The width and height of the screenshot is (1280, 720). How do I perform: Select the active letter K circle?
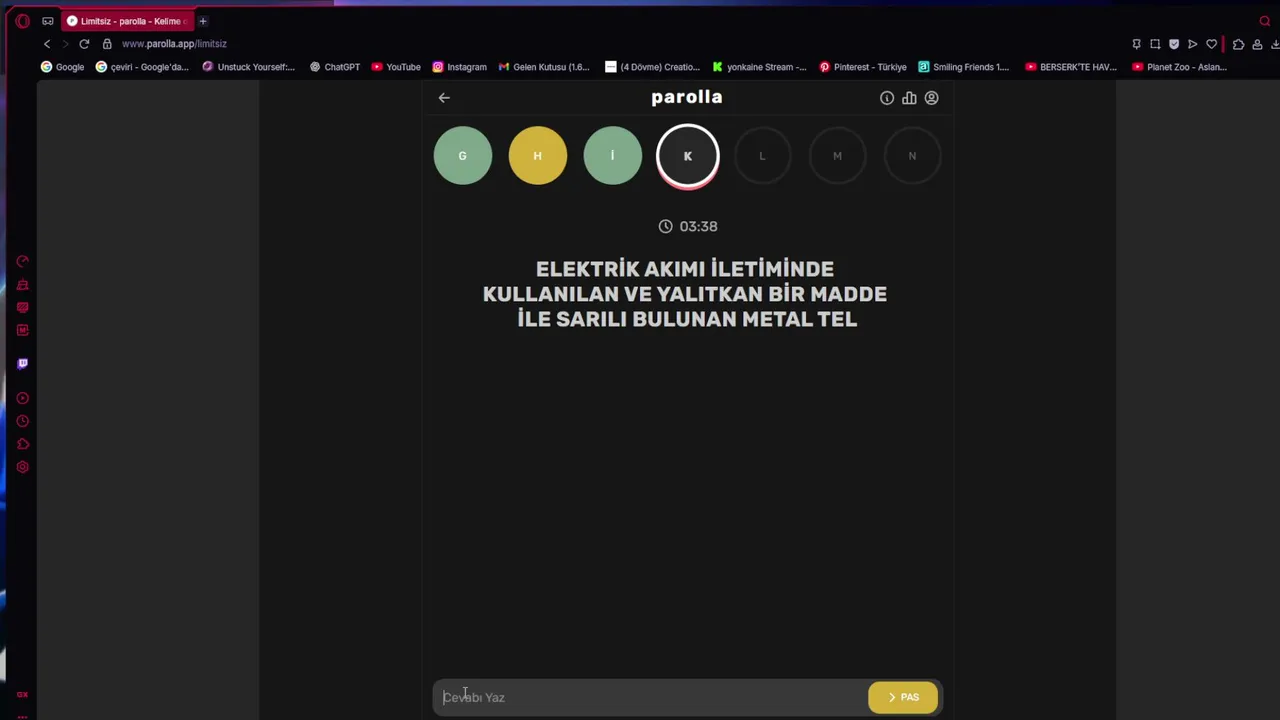[688, 156]
